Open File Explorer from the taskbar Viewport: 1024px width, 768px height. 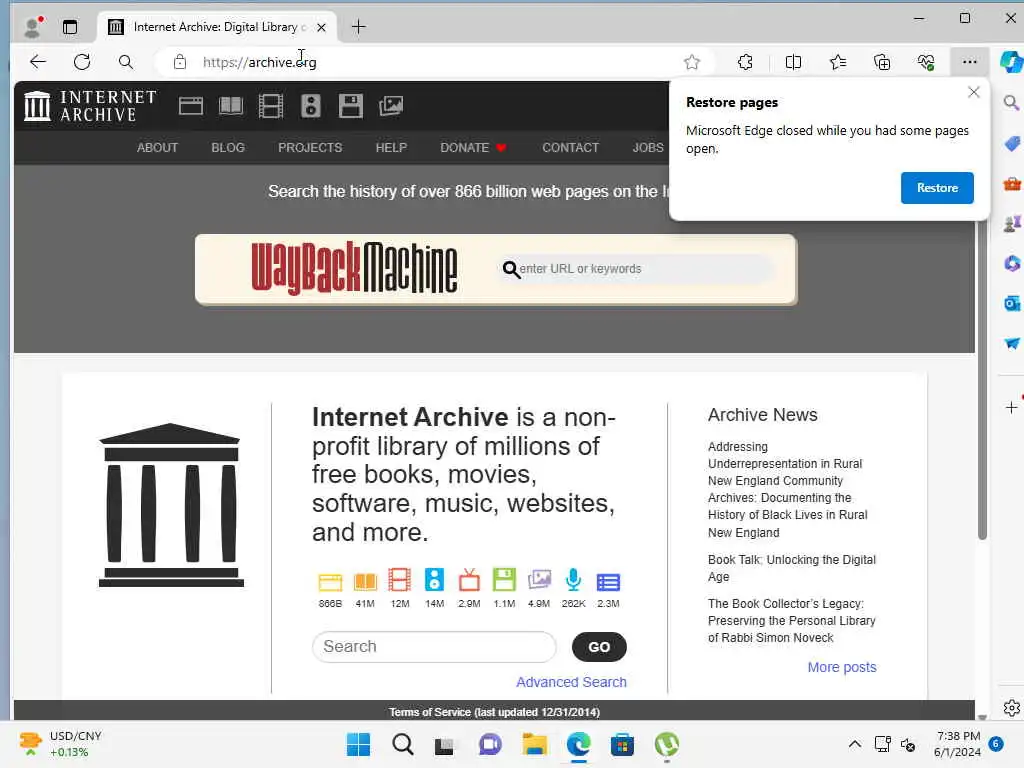[x=535, y=744]
